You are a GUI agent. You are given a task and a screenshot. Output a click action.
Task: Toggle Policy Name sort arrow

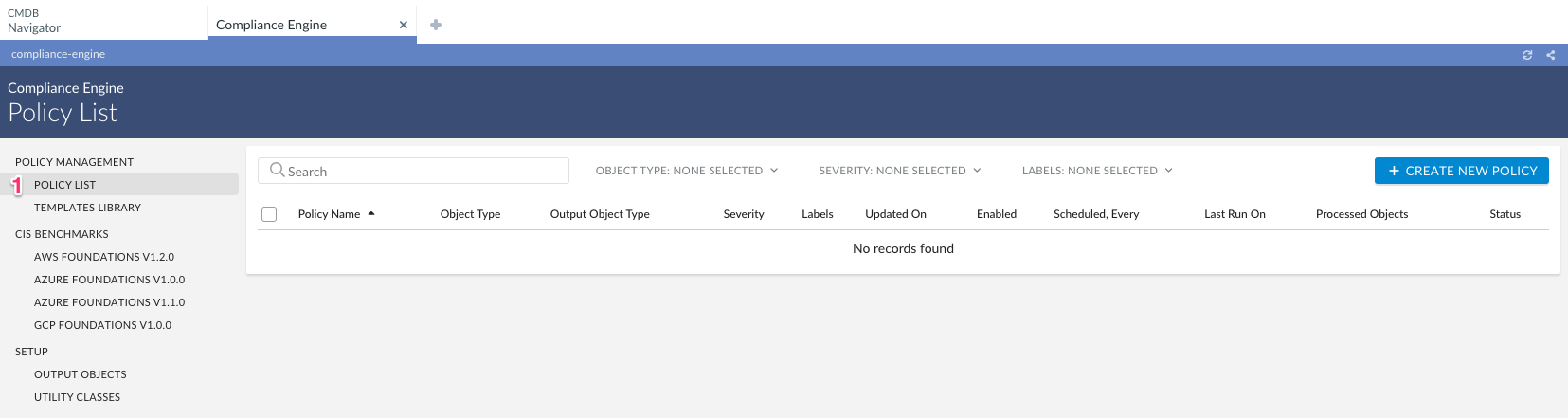point(371,214)
